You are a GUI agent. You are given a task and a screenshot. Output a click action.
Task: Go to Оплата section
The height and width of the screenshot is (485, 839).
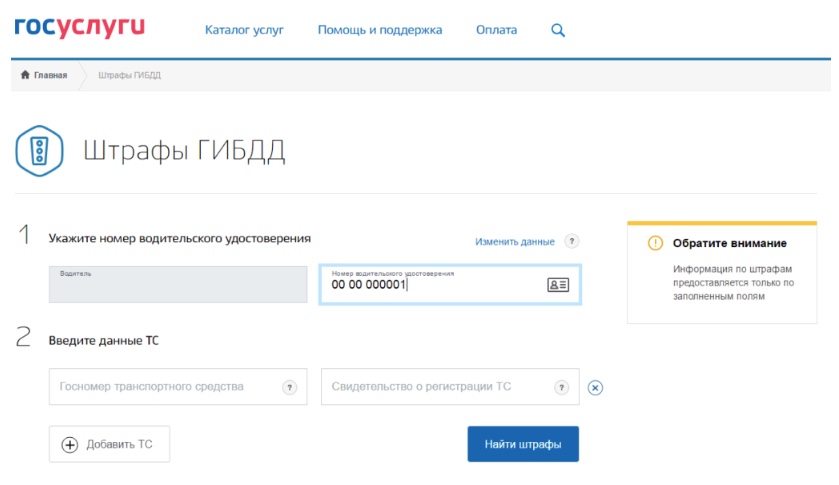pos(496,30)
